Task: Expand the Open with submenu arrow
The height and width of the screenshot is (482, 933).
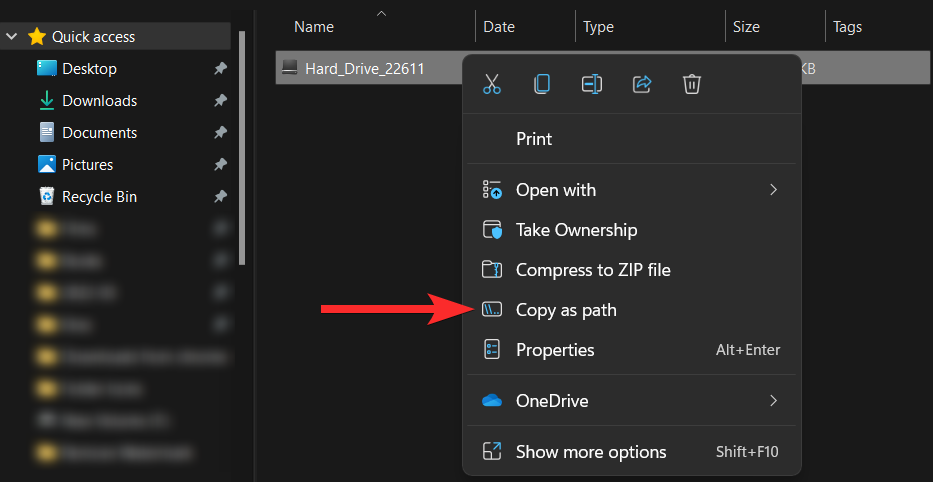Action: pos(773,190)
